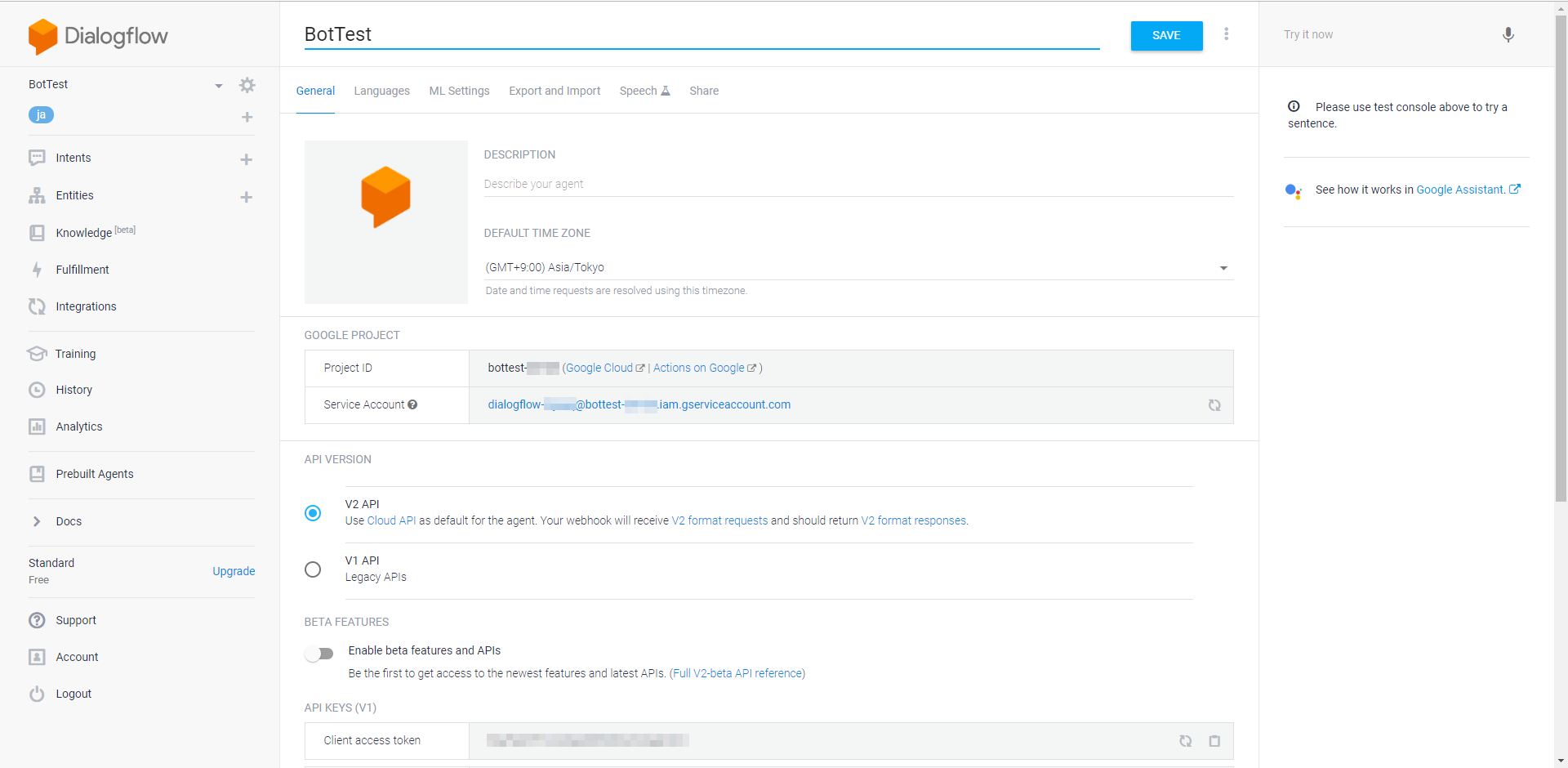
Task: Keep V2 API selected
Action: pos(313,513)
